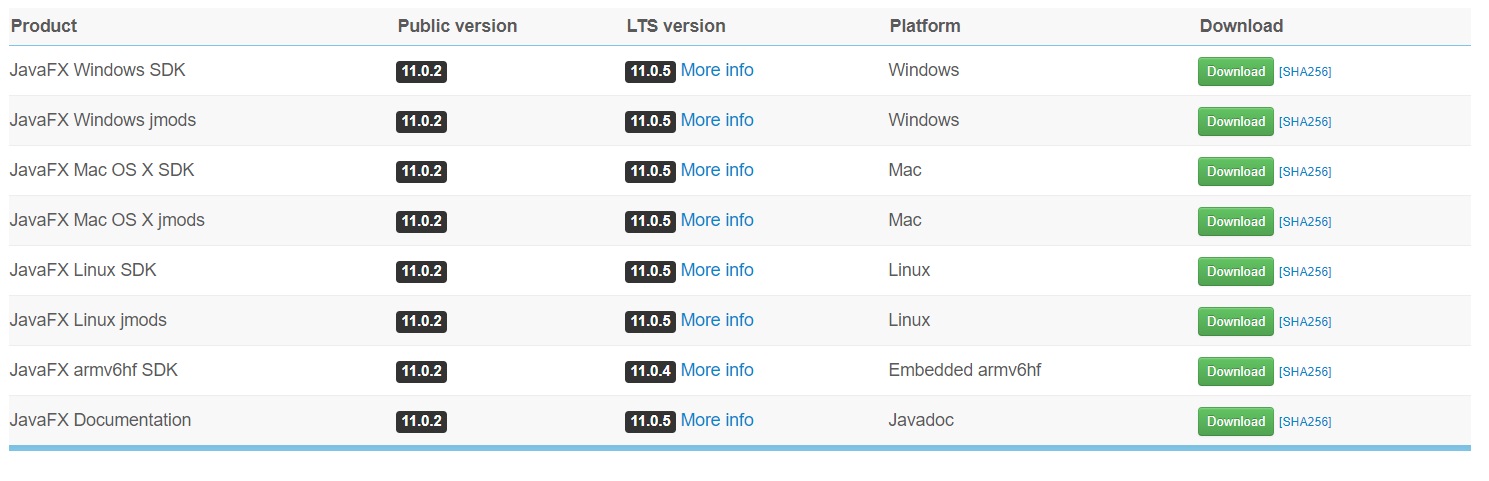The image size is (1489, 481).
Task: View SHA256 hash for Mac OS X jmods
Action: 1305,222
